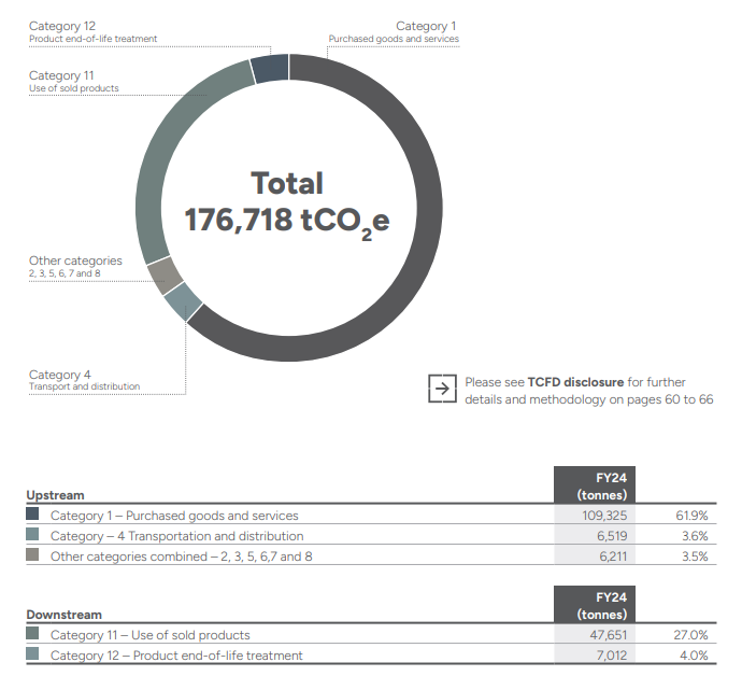The height and width of the screenshot is (676, 742).
Task: Open the TCFD disclosure link
Action: 575,382
